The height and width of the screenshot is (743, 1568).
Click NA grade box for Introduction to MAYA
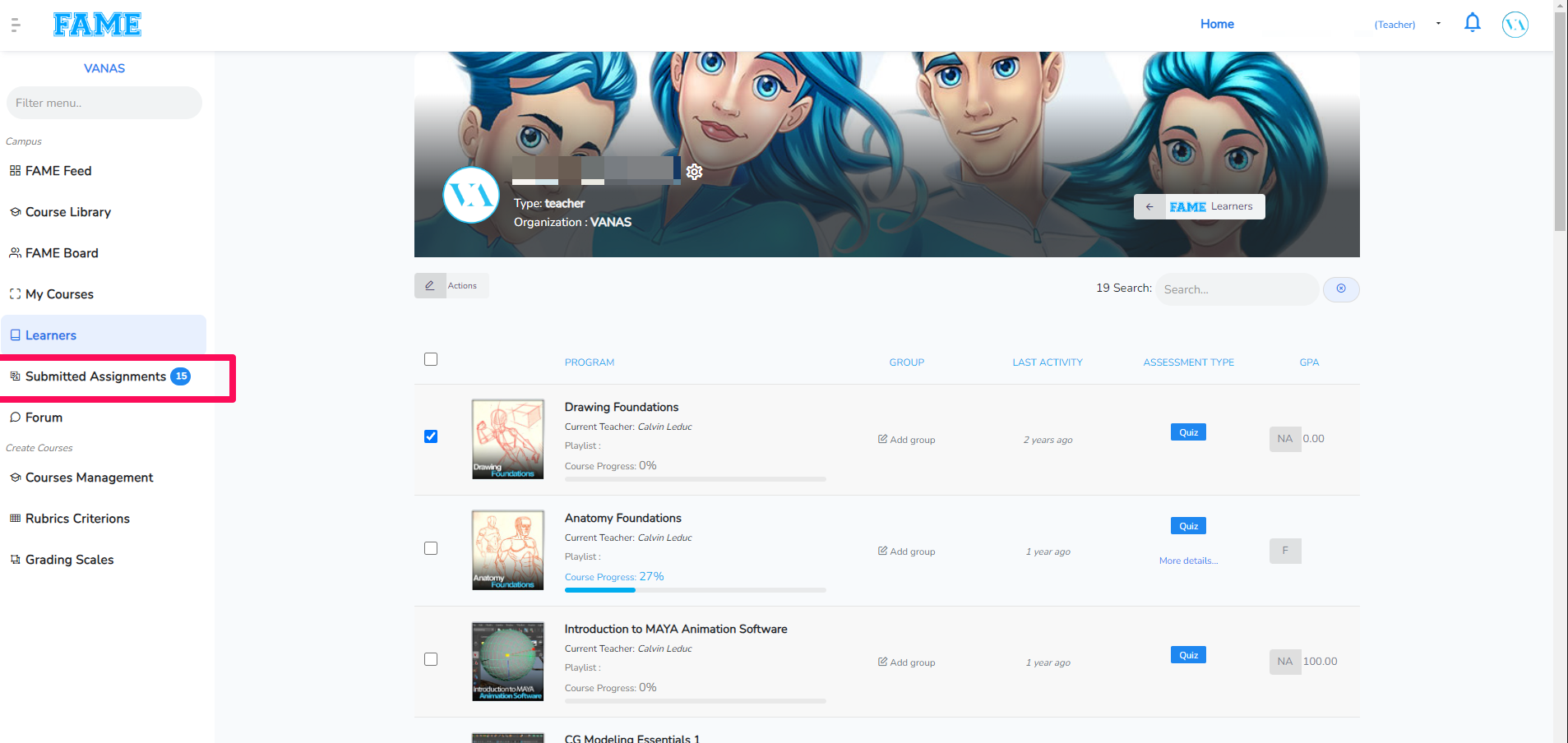(x=1285, y=662)
